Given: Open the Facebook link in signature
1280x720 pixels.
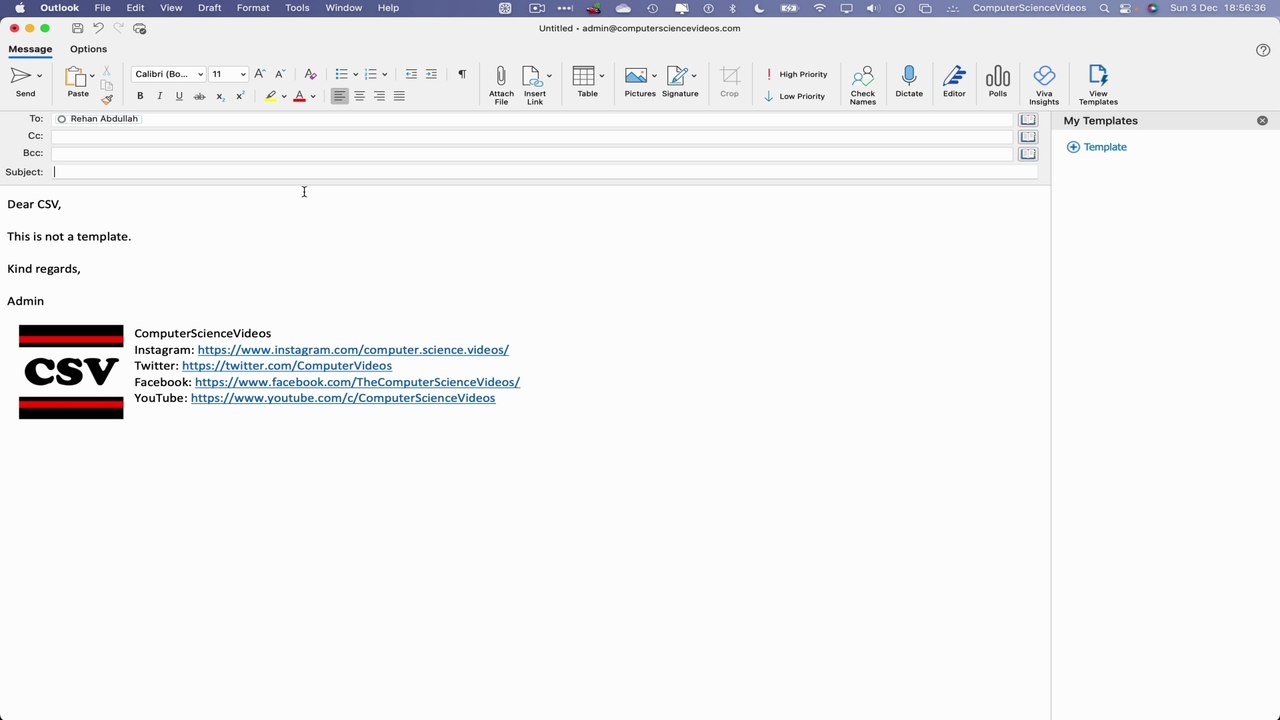Looking at the screenshot, I should click(357, 382).
